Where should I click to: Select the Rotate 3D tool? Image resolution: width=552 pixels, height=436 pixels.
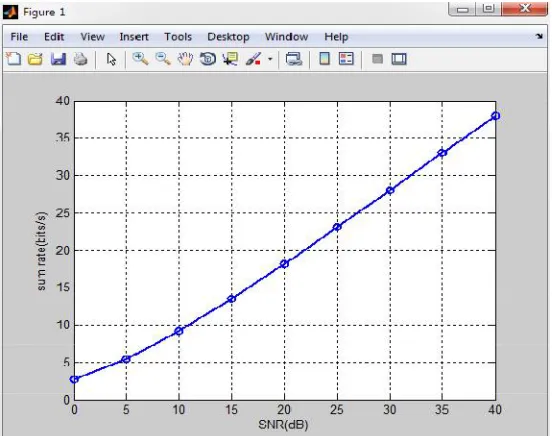[x=208, y=59]
